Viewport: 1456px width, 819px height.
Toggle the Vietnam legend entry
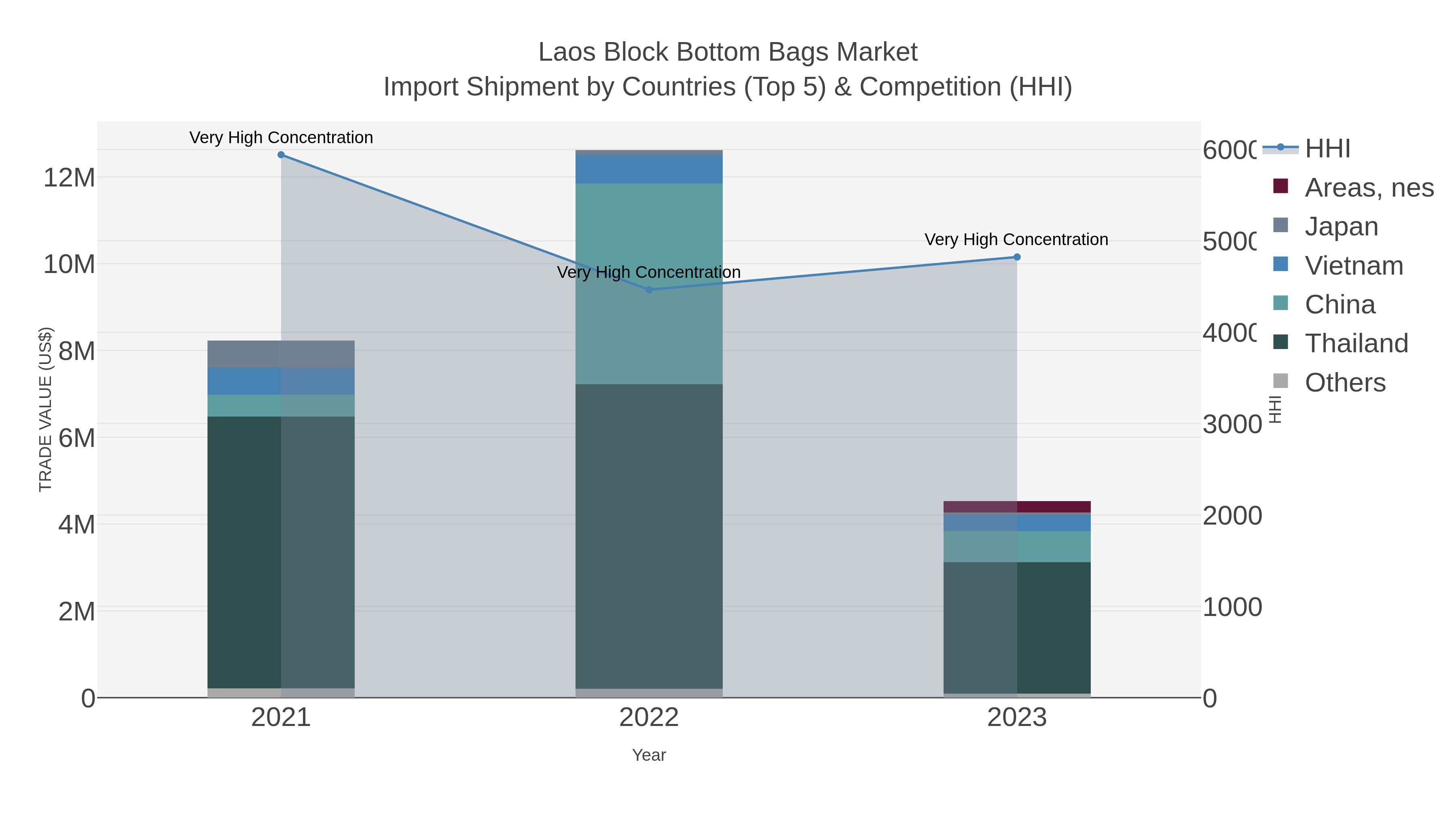(x=1338, y=265)
